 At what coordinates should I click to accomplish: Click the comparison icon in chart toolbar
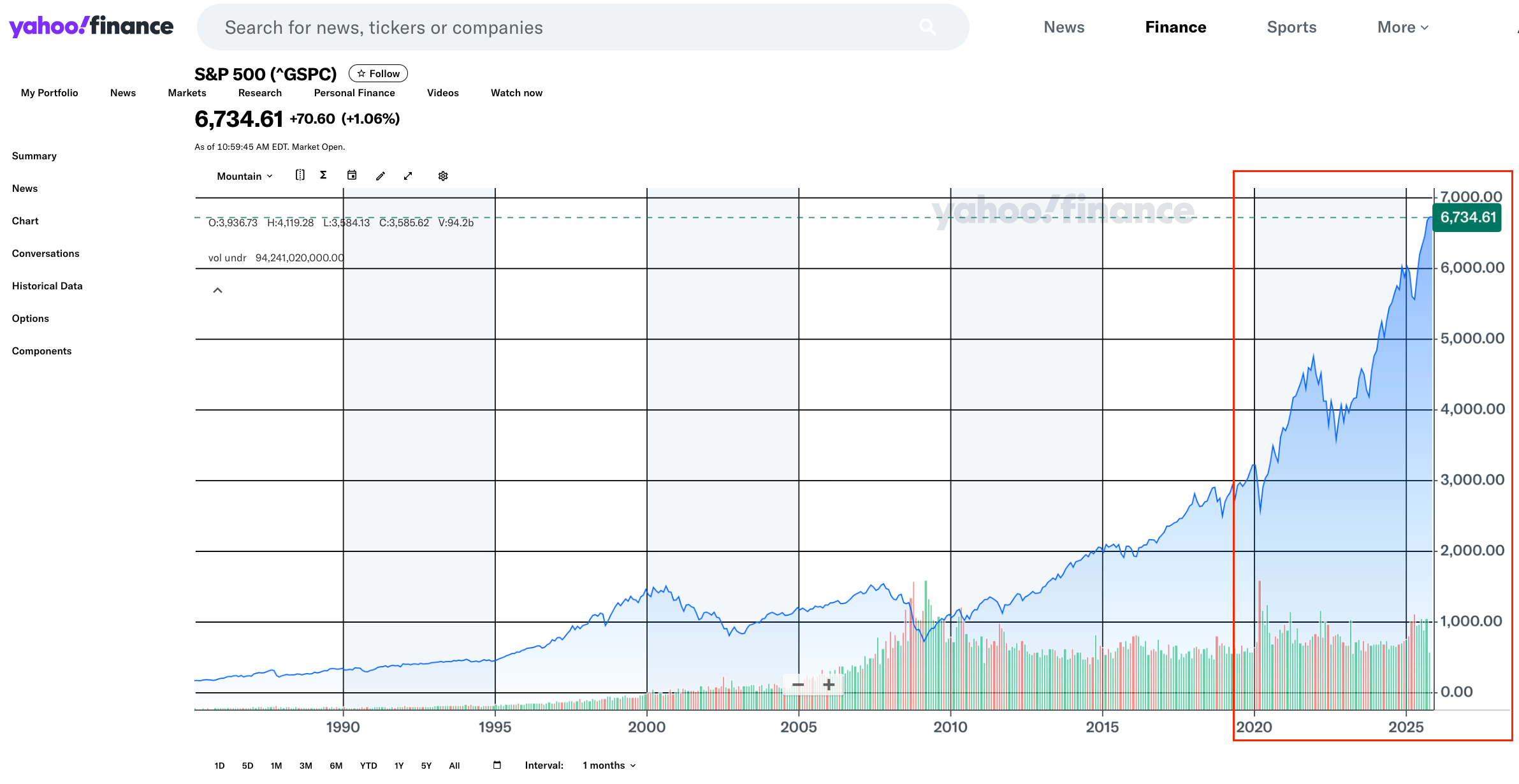click(x=300, y=175)
